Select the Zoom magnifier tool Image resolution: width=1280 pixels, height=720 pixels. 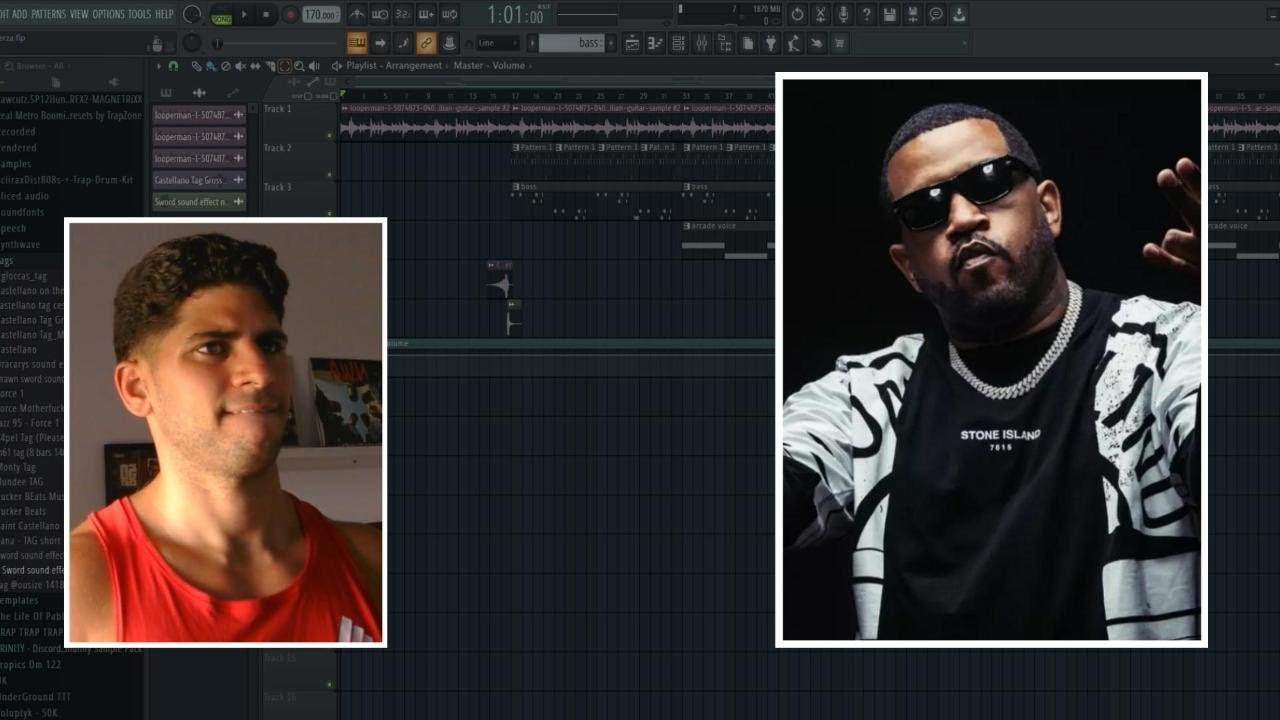tap(299, 66)
